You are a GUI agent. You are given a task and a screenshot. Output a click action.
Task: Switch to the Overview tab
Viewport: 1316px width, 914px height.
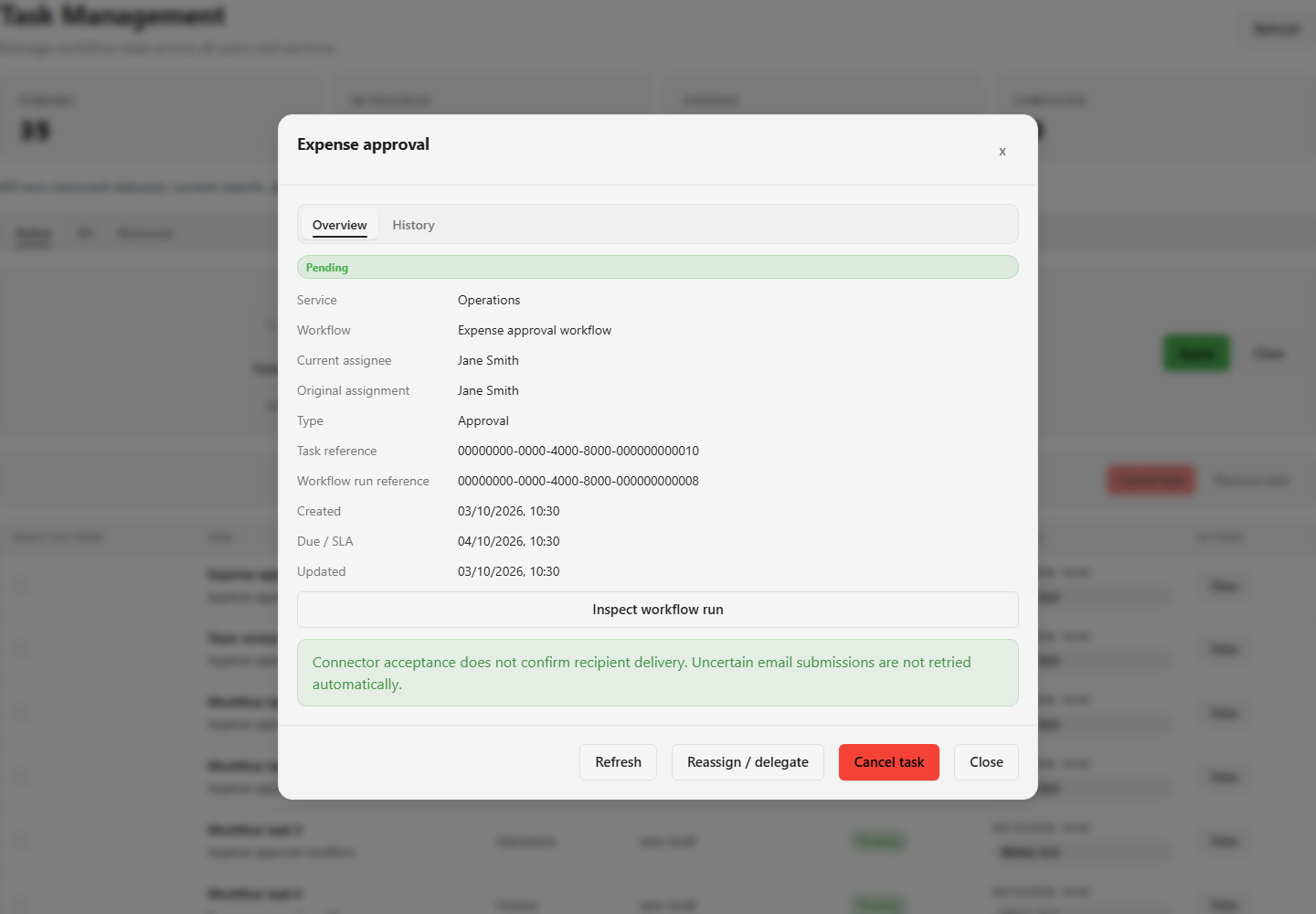pos(340,225)
